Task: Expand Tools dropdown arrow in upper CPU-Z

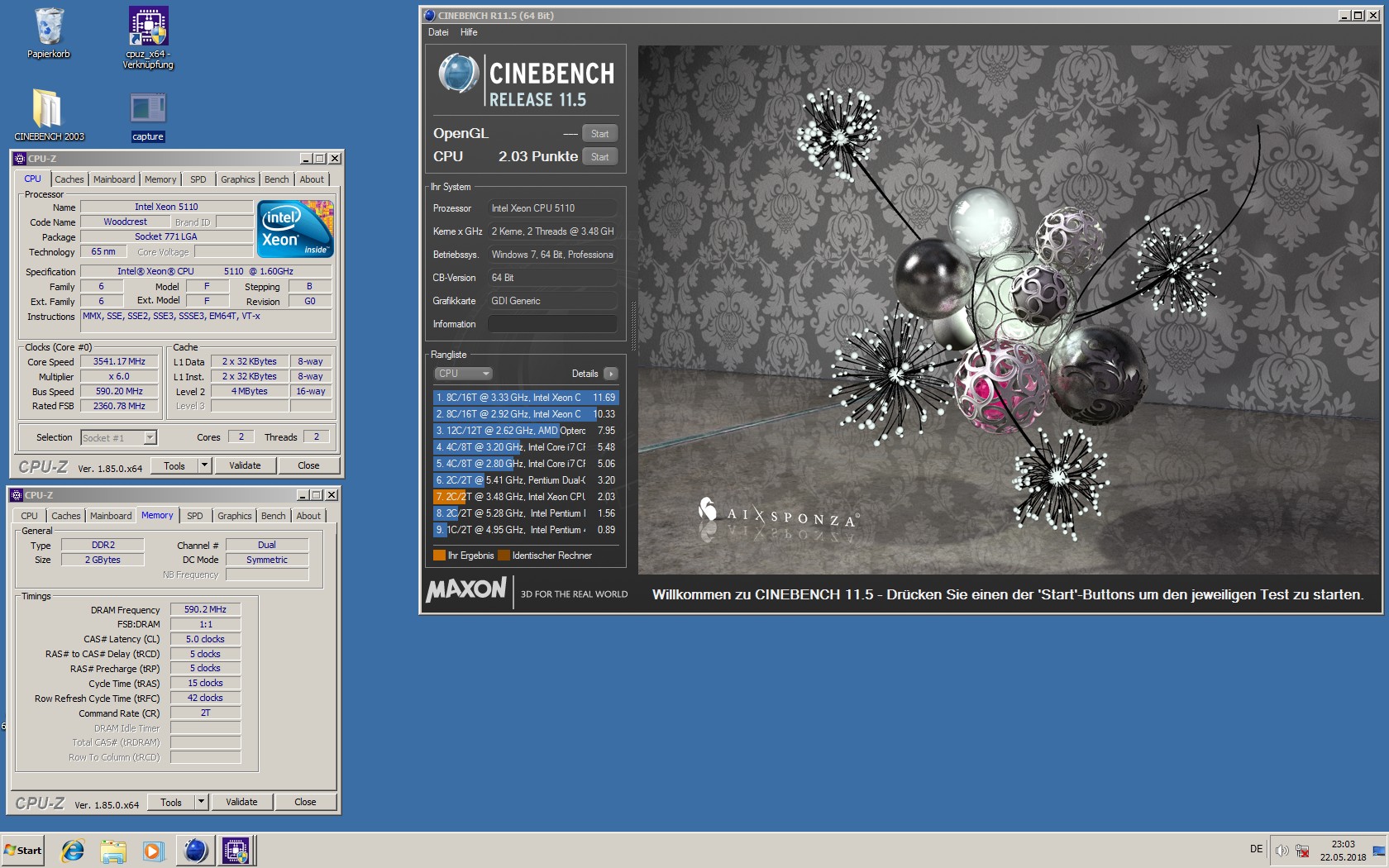Action: pyautogui.click(x=204, y=465)
